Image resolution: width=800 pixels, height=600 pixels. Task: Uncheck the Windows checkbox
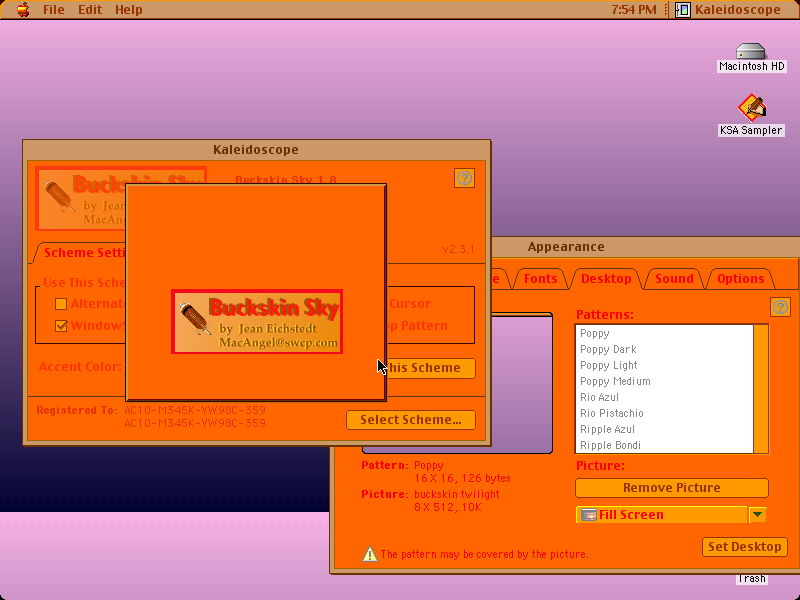[61, 326]
